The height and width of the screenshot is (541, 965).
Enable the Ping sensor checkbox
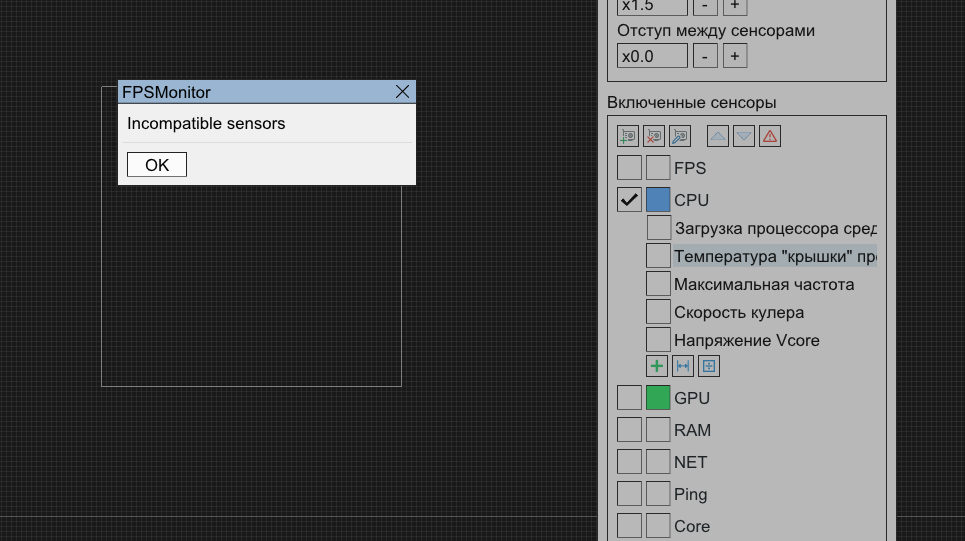tap(629, 494)
